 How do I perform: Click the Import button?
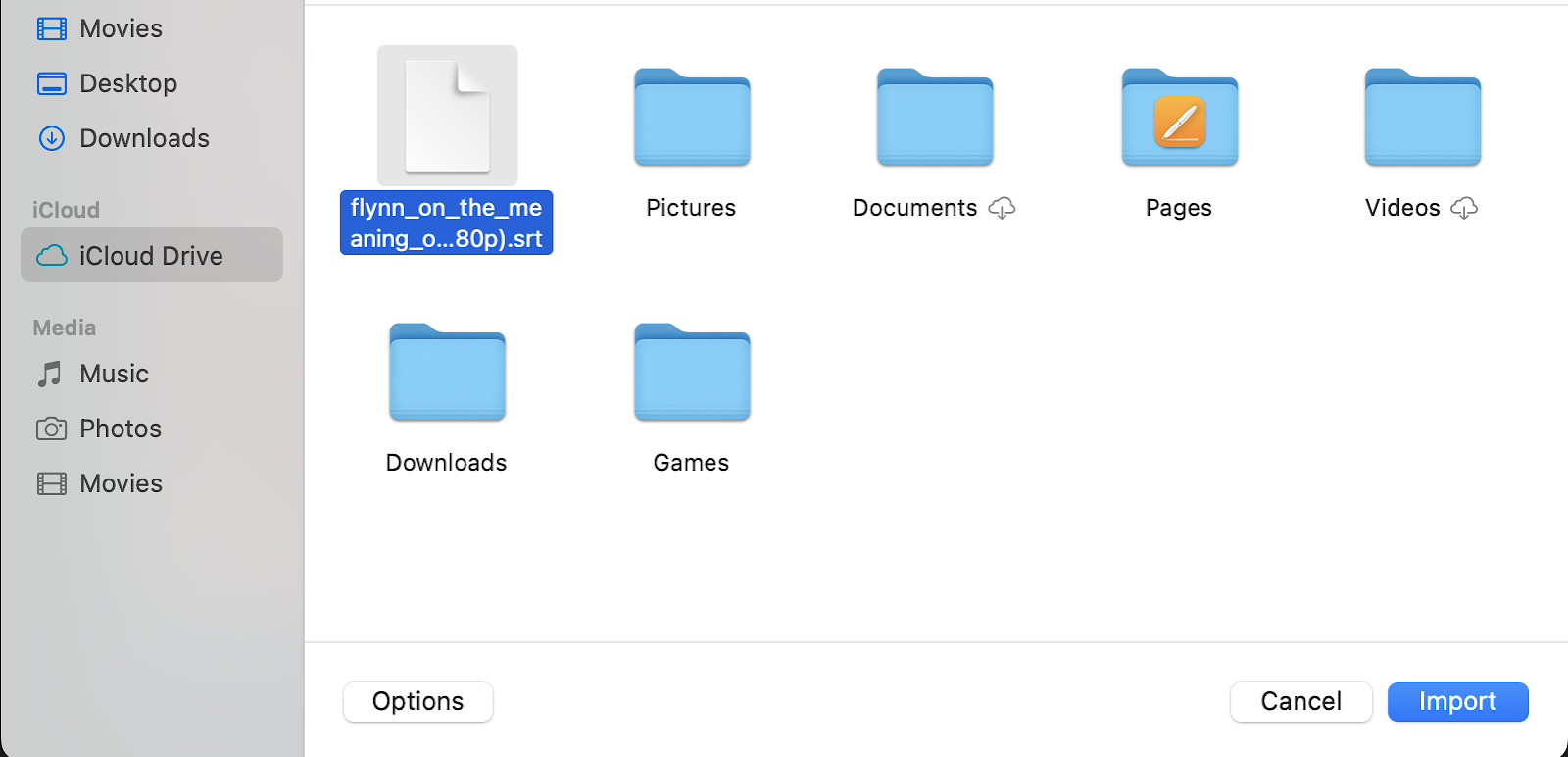[x=1458, y=702]
